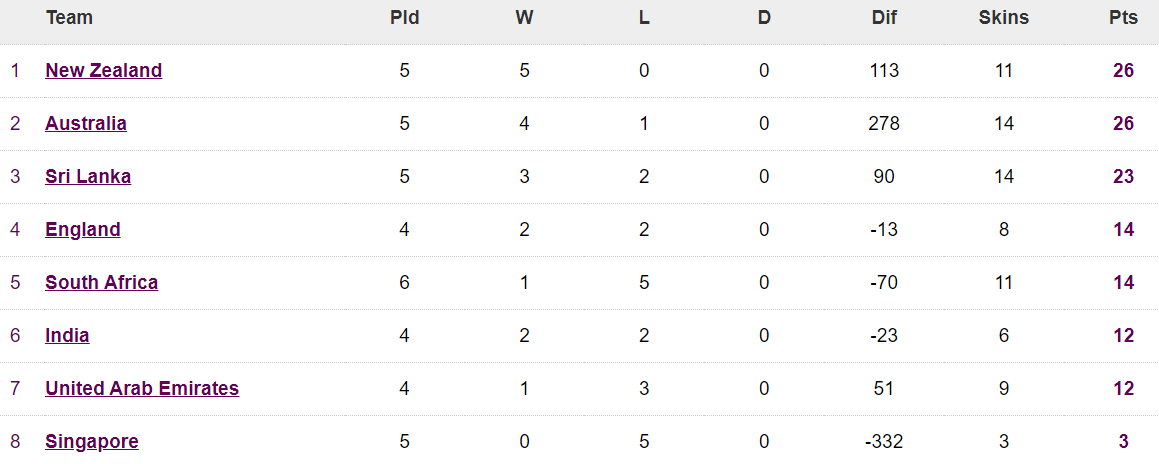Open the New Zealand team link
Image resolution: width=1159 pixels, height=464 pixels.
pyautogui.click(x=103, y=70)
